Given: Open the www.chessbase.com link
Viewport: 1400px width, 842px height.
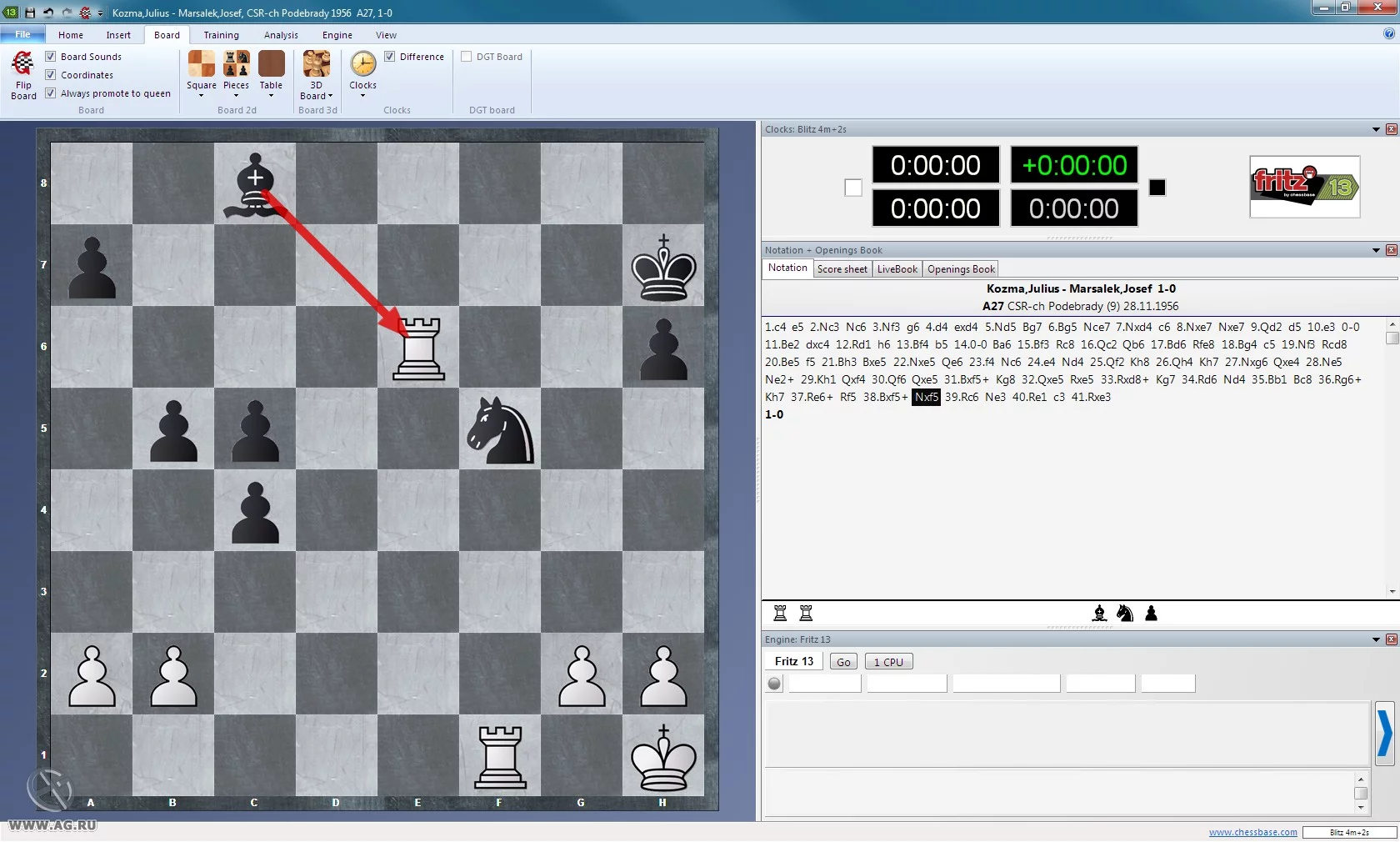Looking at the screenshot, I should 1253,832.
